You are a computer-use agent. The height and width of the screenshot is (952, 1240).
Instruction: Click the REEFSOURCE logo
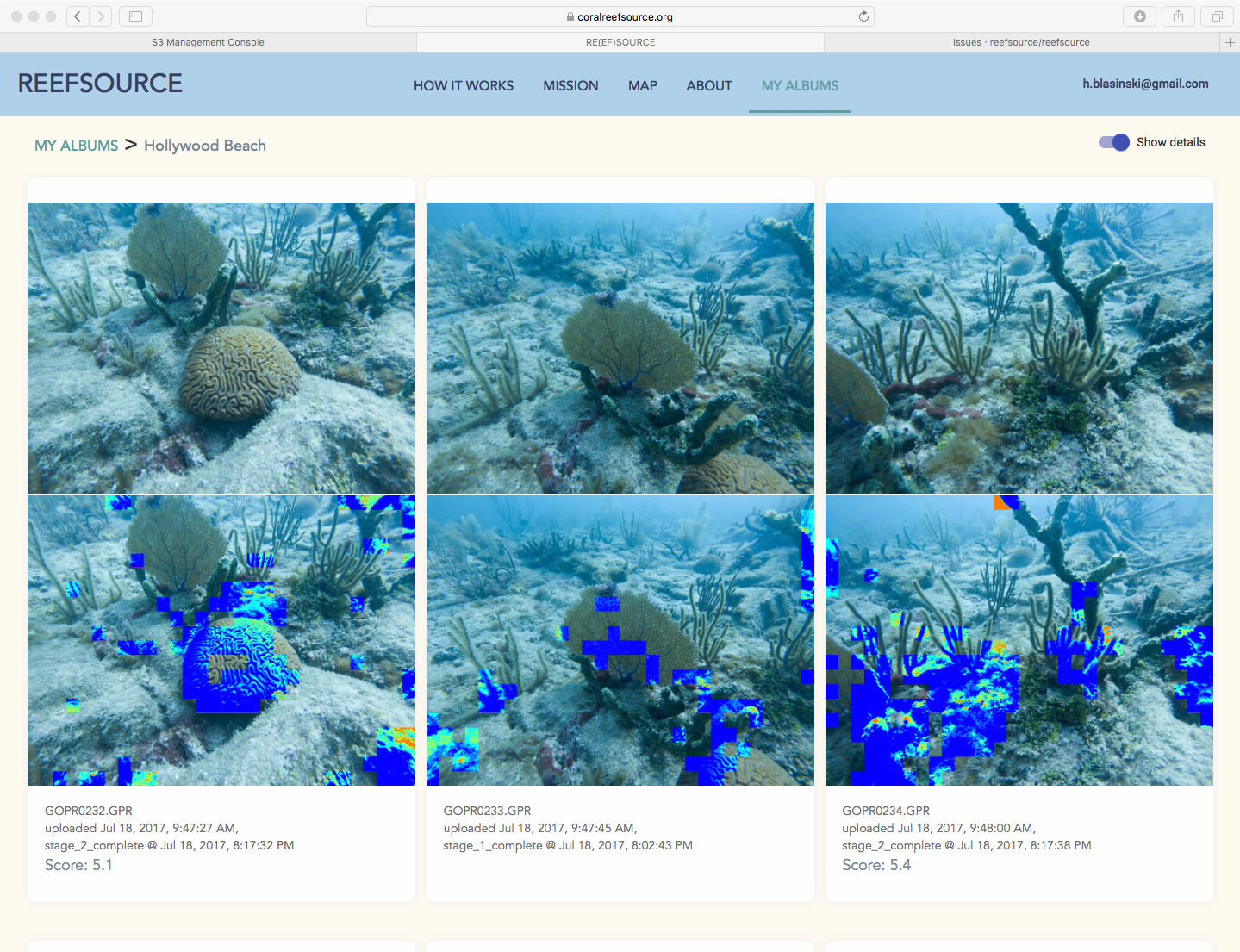pos(100,84)
